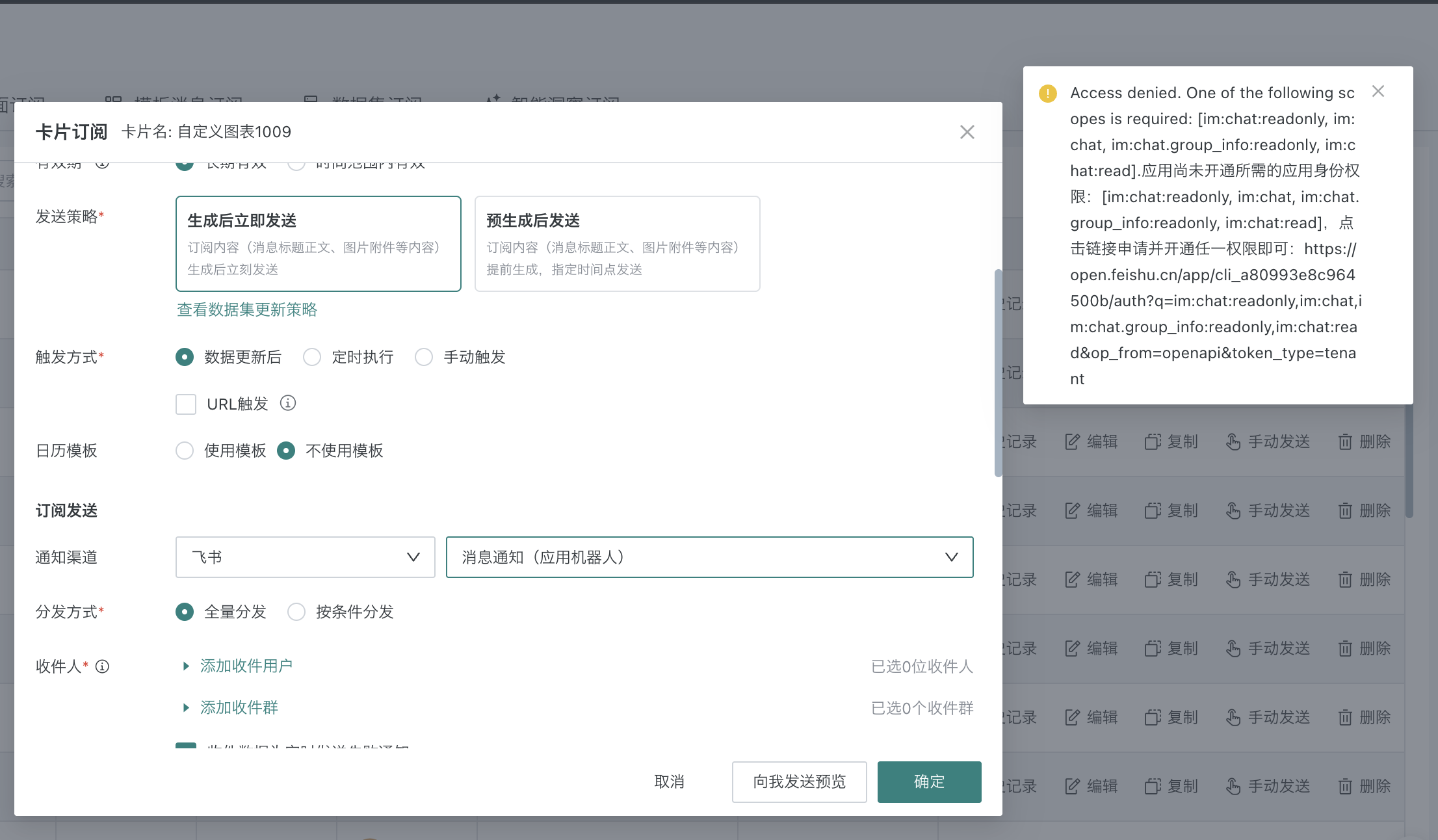Image resolution: width=1438 pixels, height=840 pixels.
Task: Click 复制 in the fifth background row
Action: pyautogui.click(x=1171, y=717)
